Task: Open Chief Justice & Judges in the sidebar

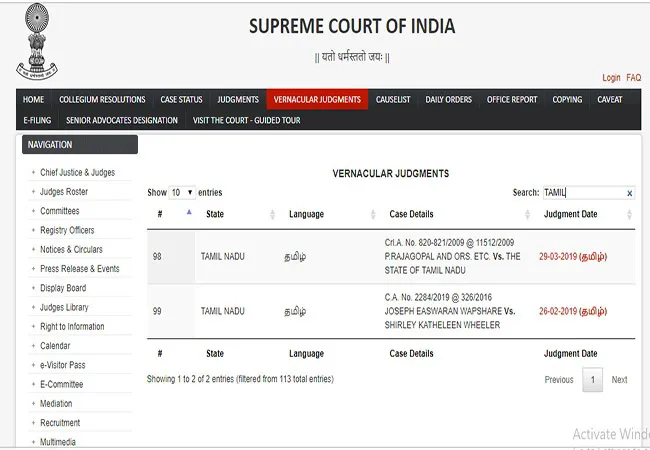Action: [78, 172]
